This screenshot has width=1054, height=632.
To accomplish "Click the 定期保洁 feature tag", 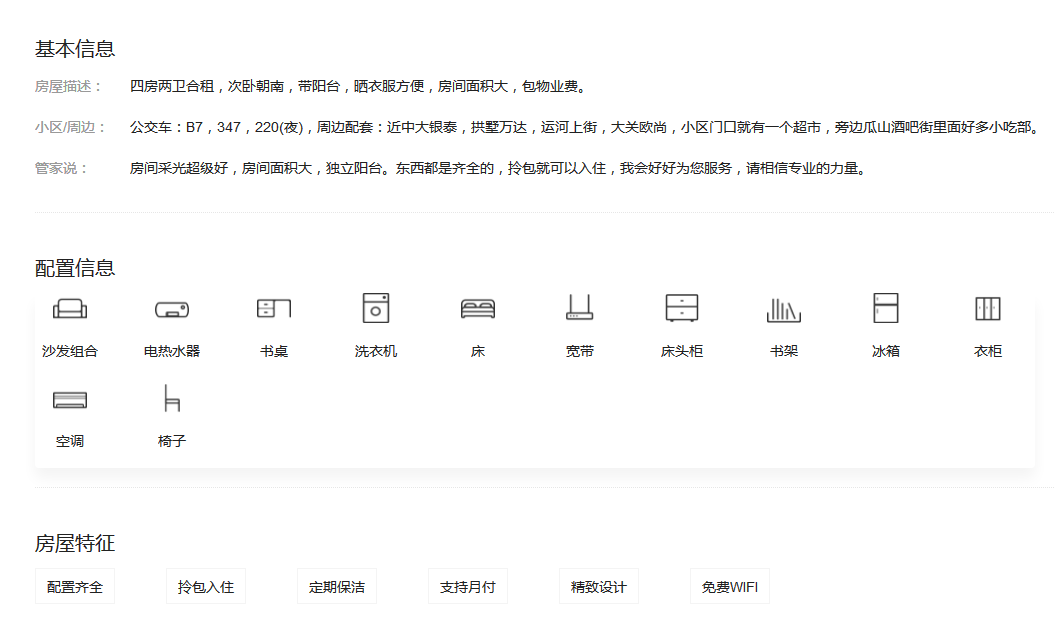I will pyautogui.click(x=337, y=587).
